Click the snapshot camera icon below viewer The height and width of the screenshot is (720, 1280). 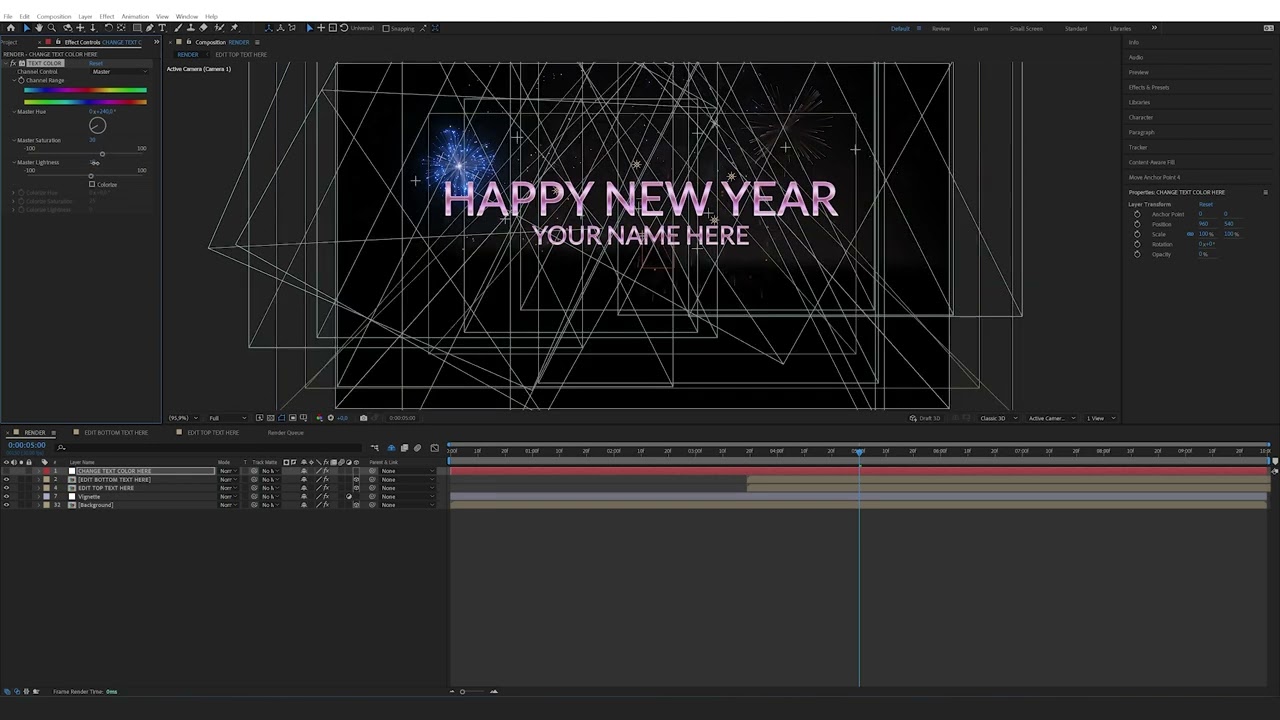(x=363, y=418)
